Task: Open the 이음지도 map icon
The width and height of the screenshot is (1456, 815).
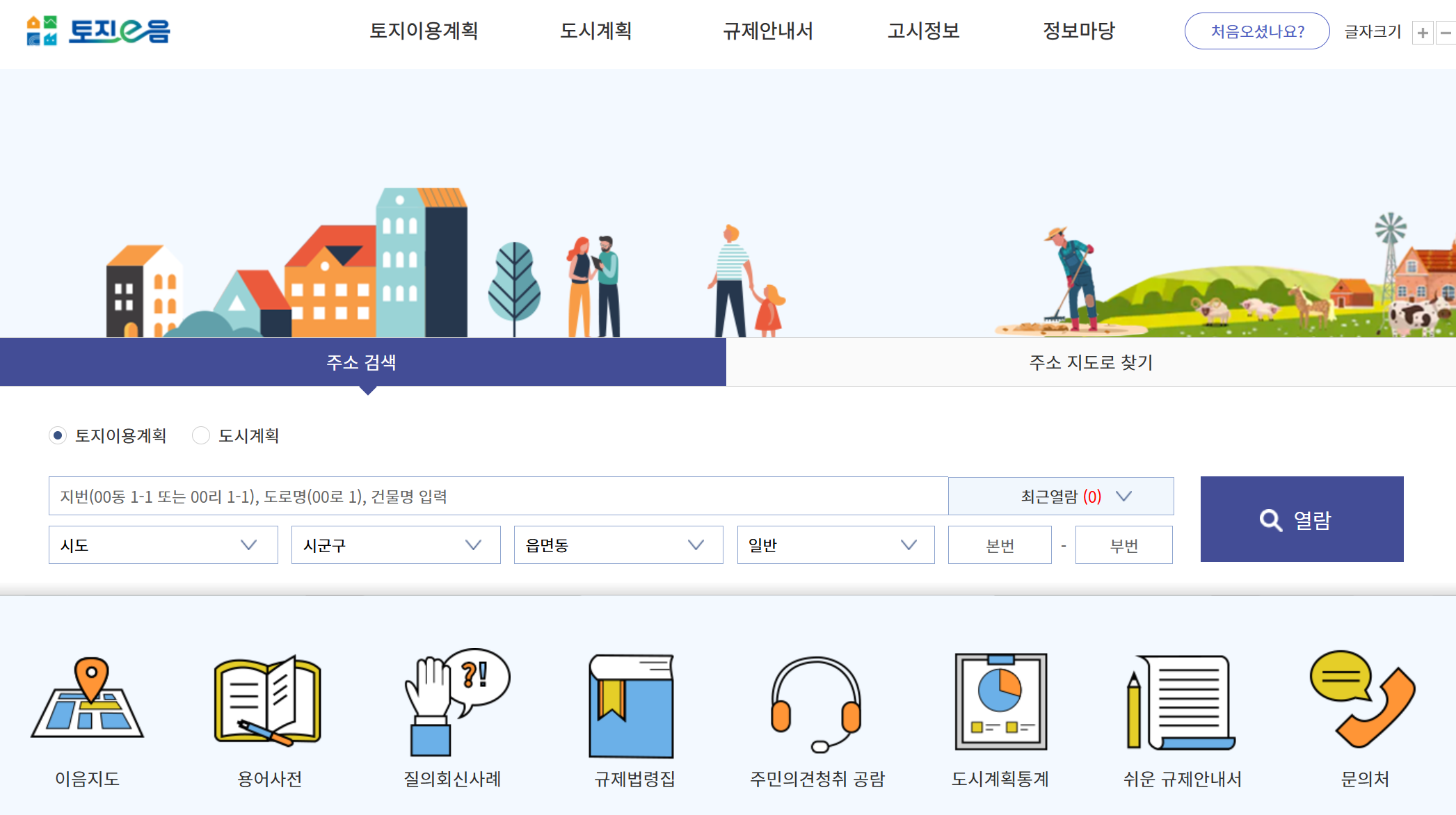Action: click(88, 698)
